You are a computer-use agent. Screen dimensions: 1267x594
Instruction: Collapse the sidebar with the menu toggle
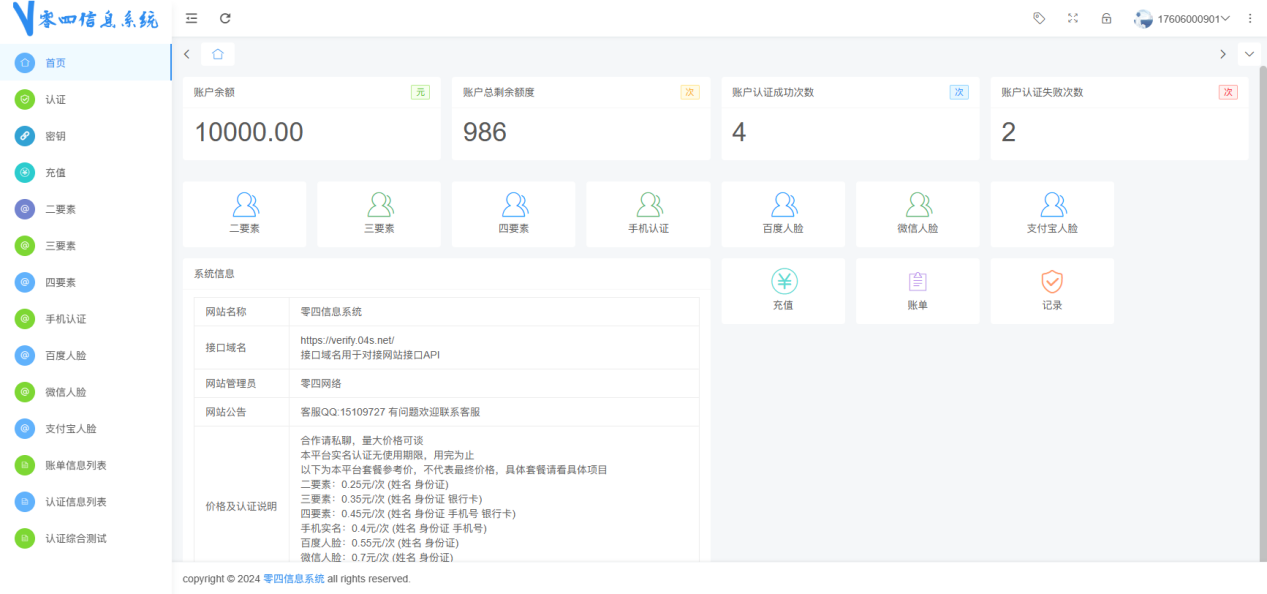pos(192,18)
